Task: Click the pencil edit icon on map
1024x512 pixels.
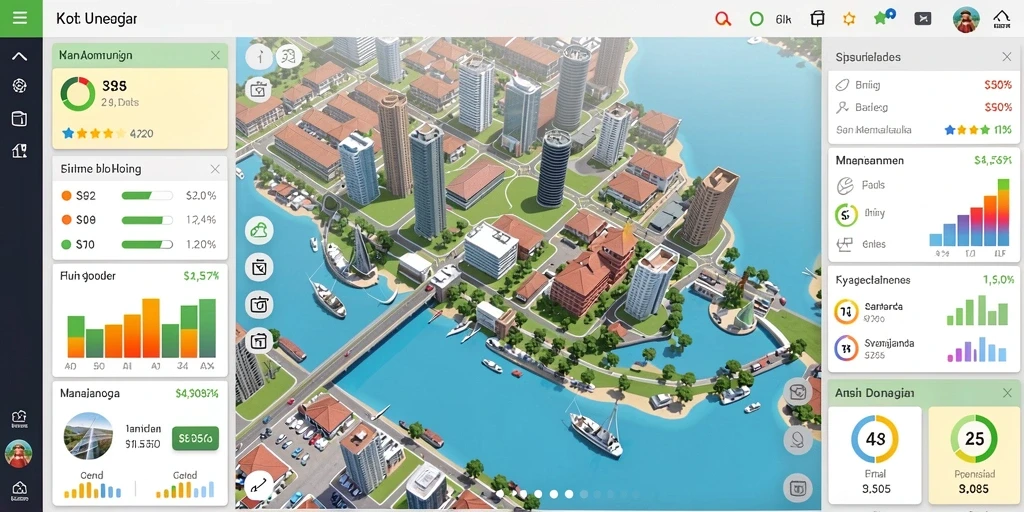Action: [258, 484]
